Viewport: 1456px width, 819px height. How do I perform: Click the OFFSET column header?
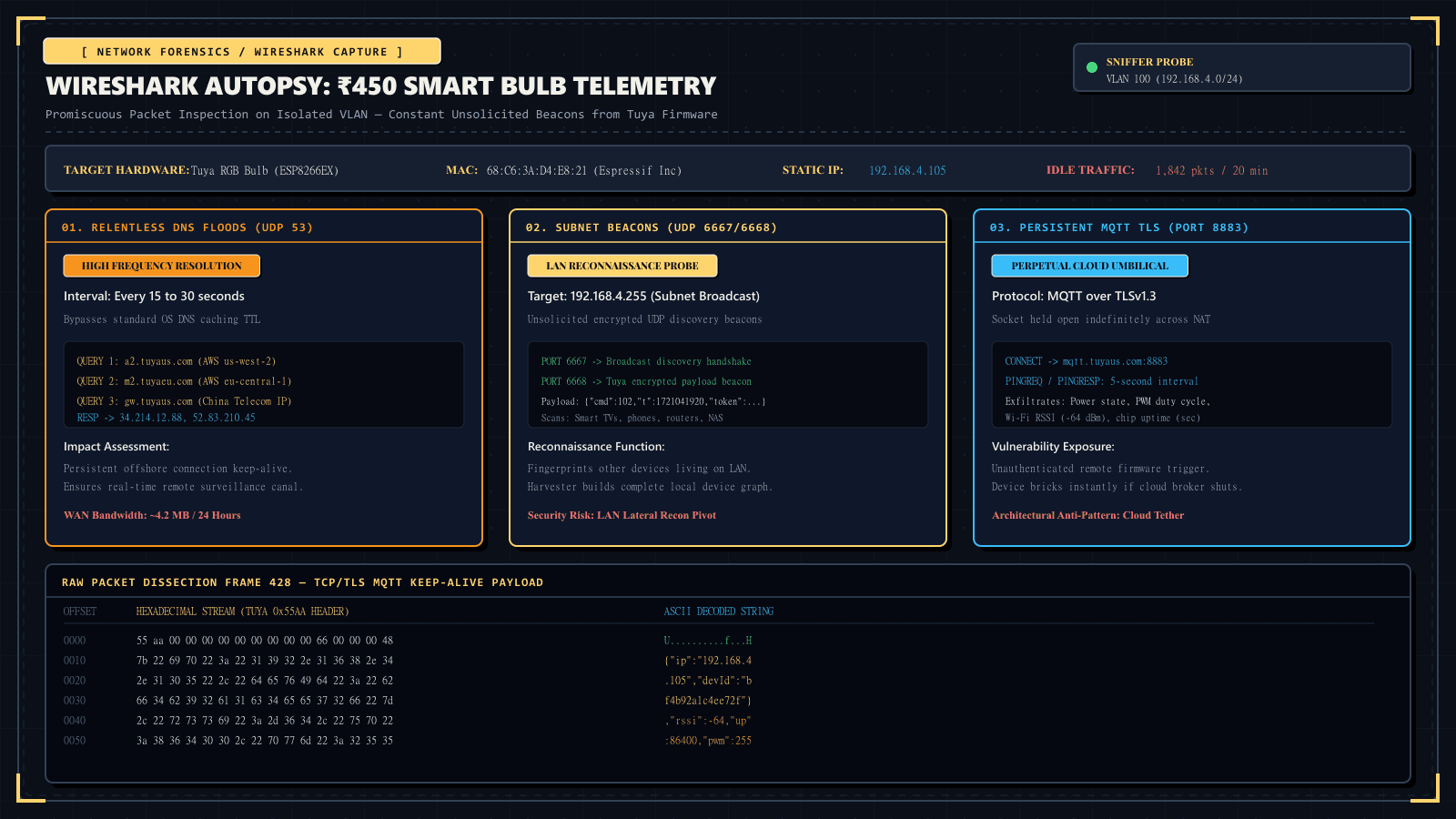[80, 612]
